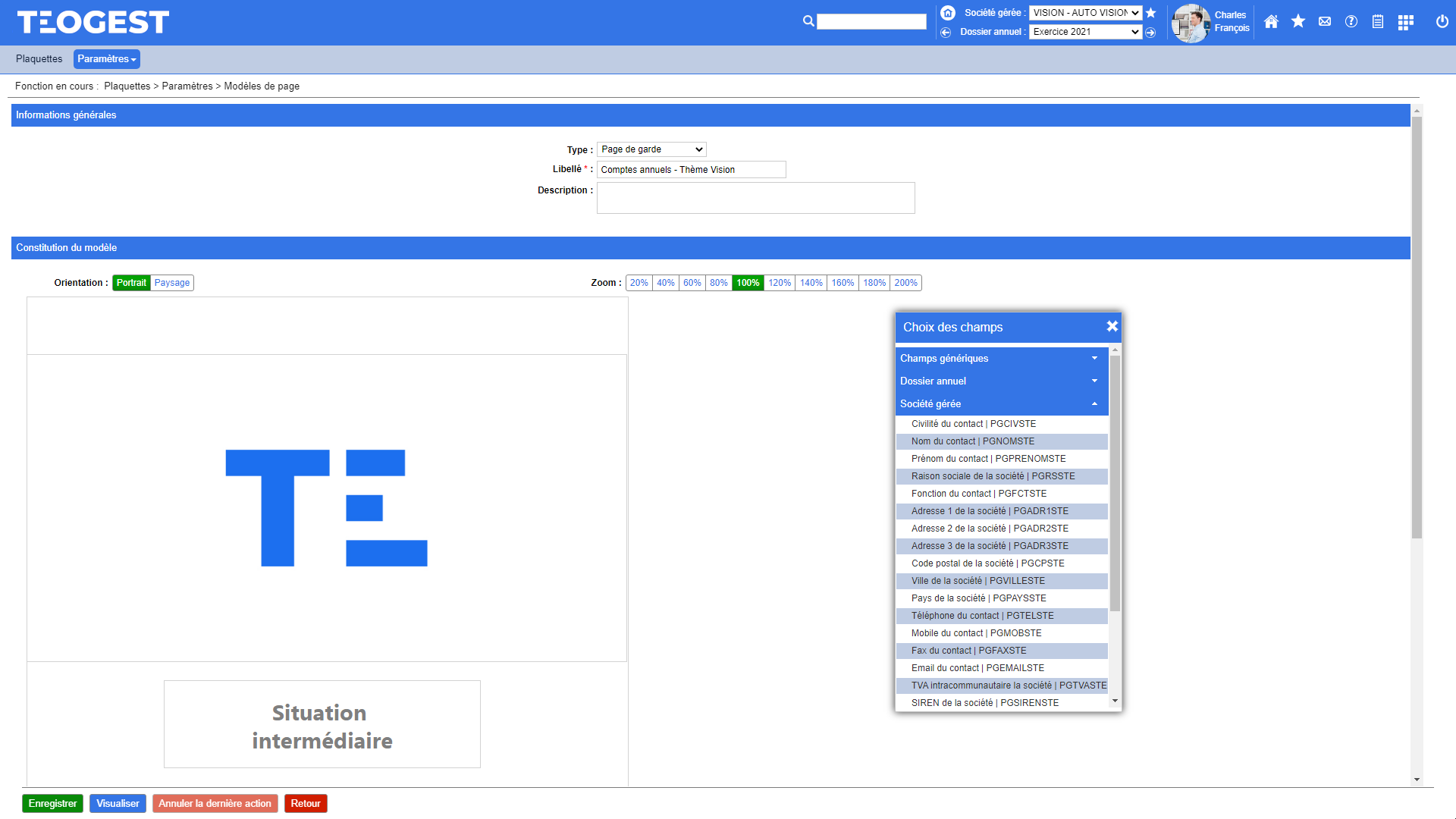Screen dimensions: 1456x819
Task: Select SIREN de la société | PGSIRENSTE
Action: click(1002, 703)
